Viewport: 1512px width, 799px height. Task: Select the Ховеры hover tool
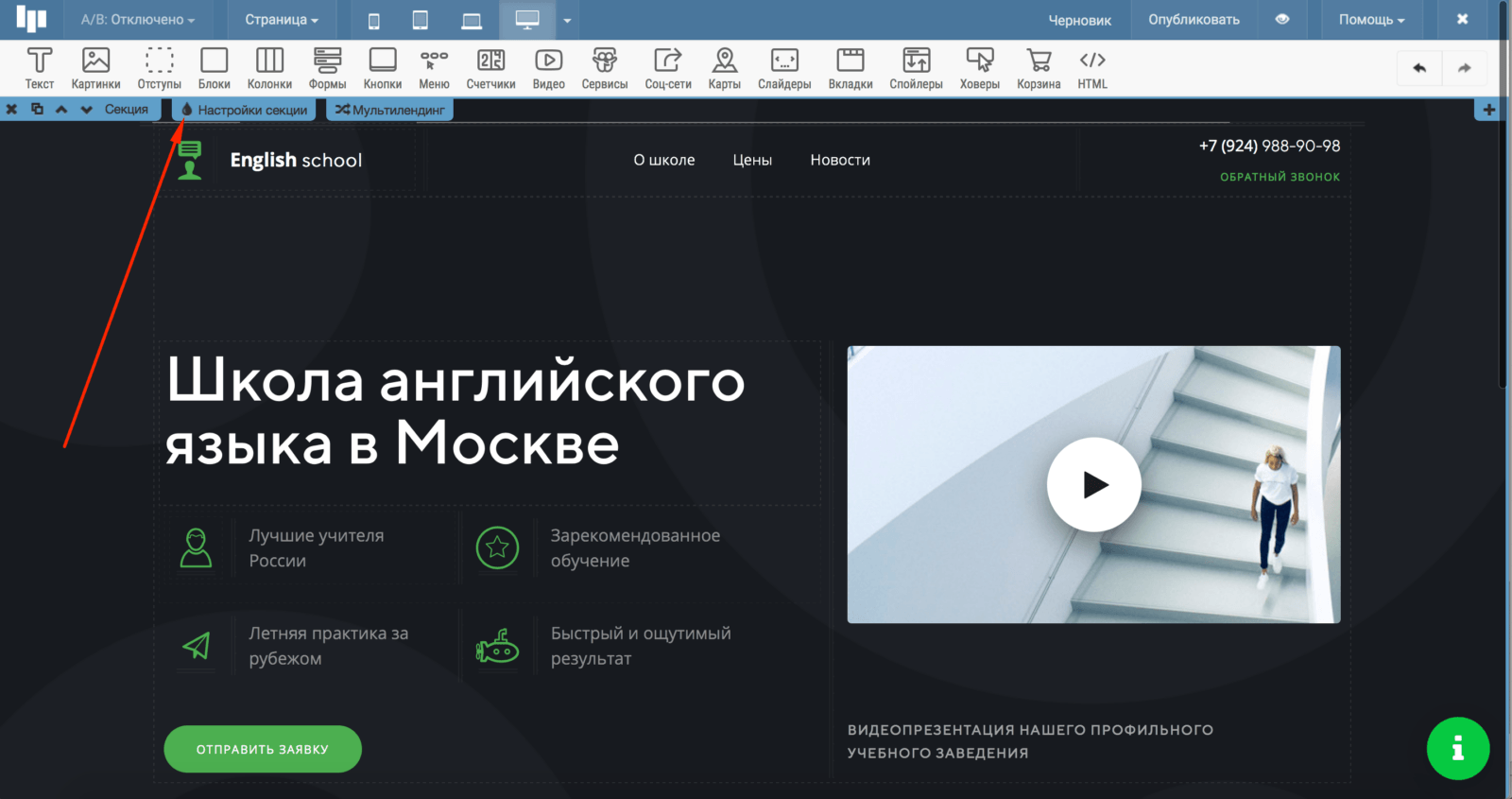[x=980, y=69]
